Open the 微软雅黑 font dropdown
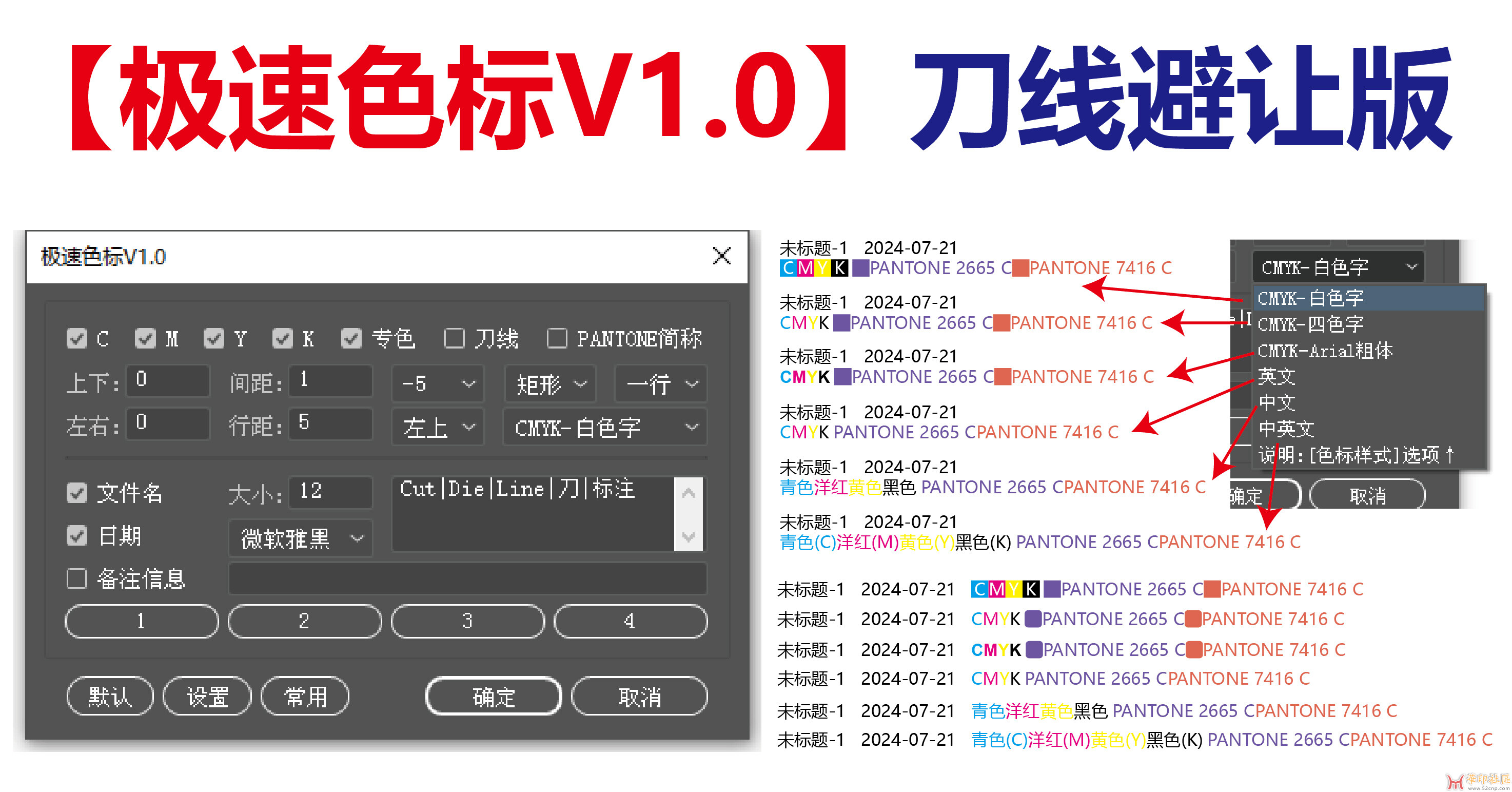 pyautogui.click(x=301, y=538)
